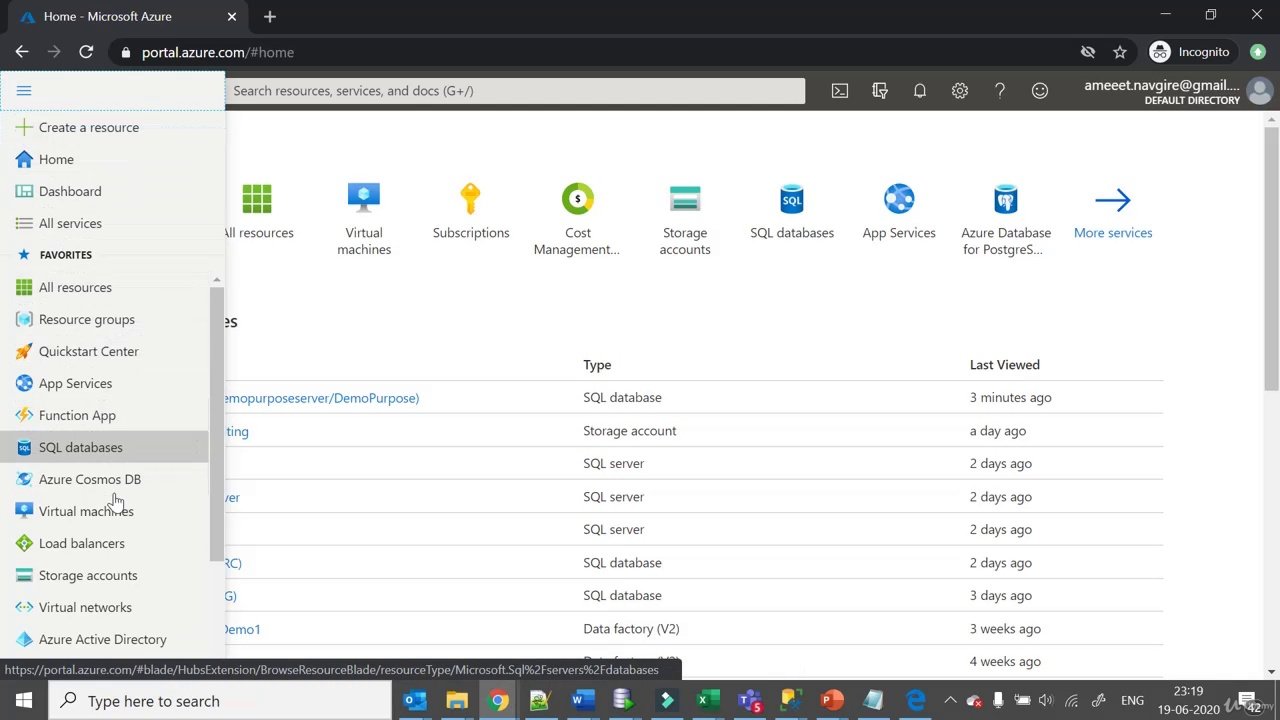Open portal settings gear icon
This screenshot has width=1280, height=720.
coord(960,91)
